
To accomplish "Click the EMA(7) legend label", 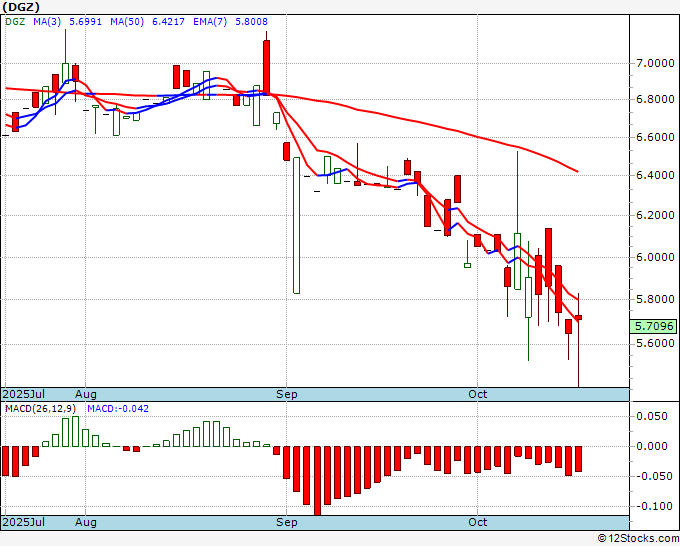I will (210, 22).
